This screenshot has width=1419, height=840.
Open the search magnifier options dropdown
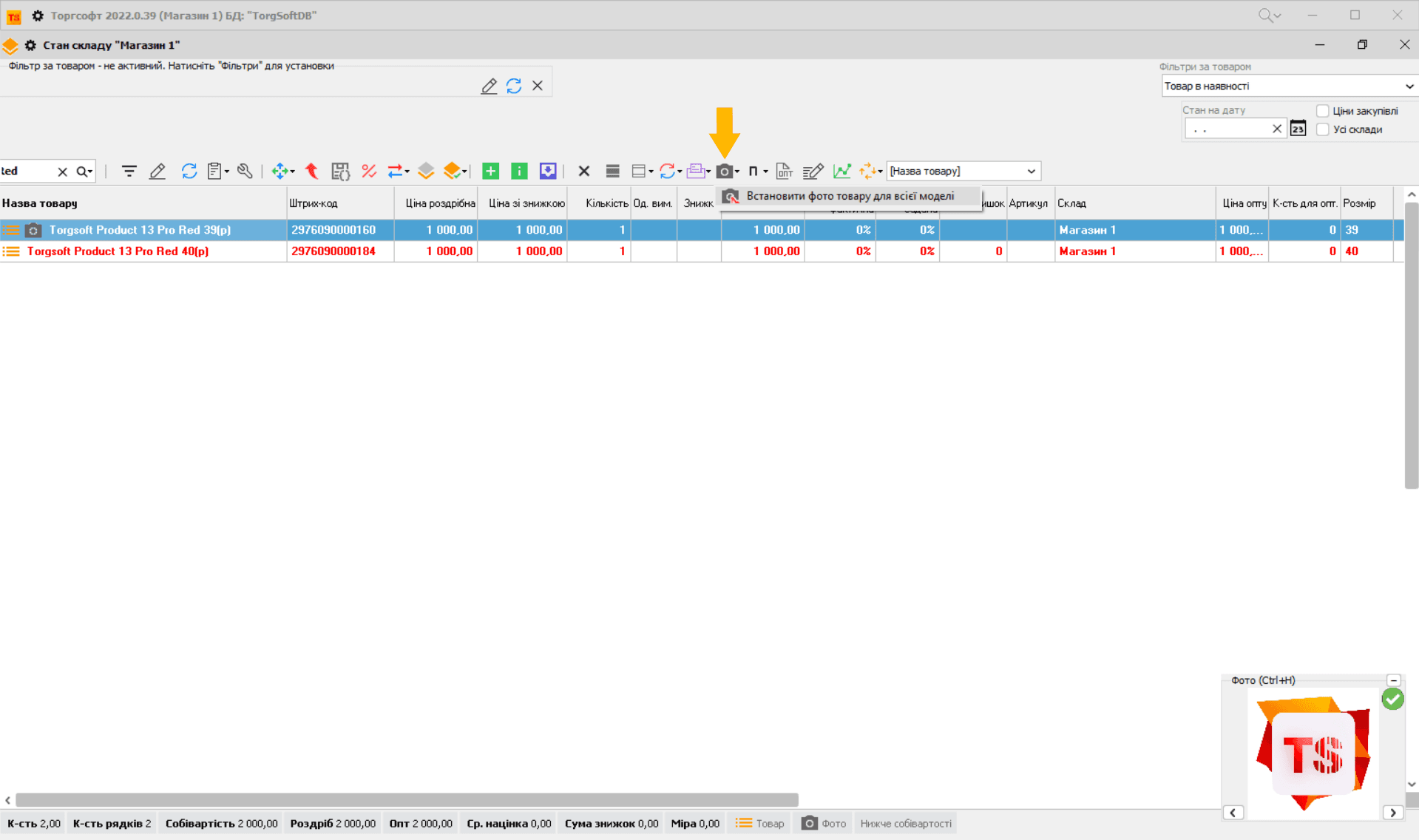(85, 172)
